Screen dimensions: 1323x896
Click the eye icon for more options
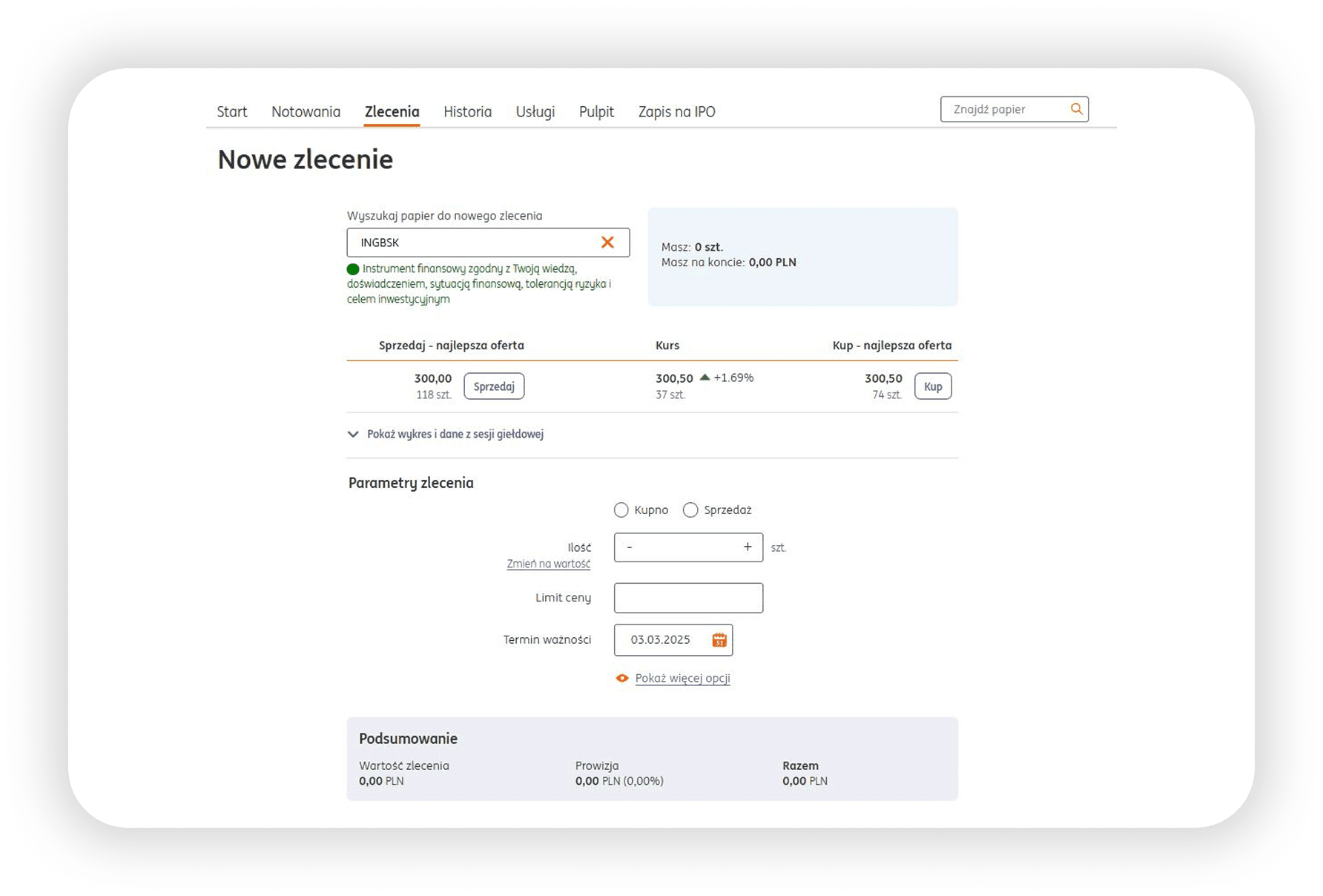point(622,678)
